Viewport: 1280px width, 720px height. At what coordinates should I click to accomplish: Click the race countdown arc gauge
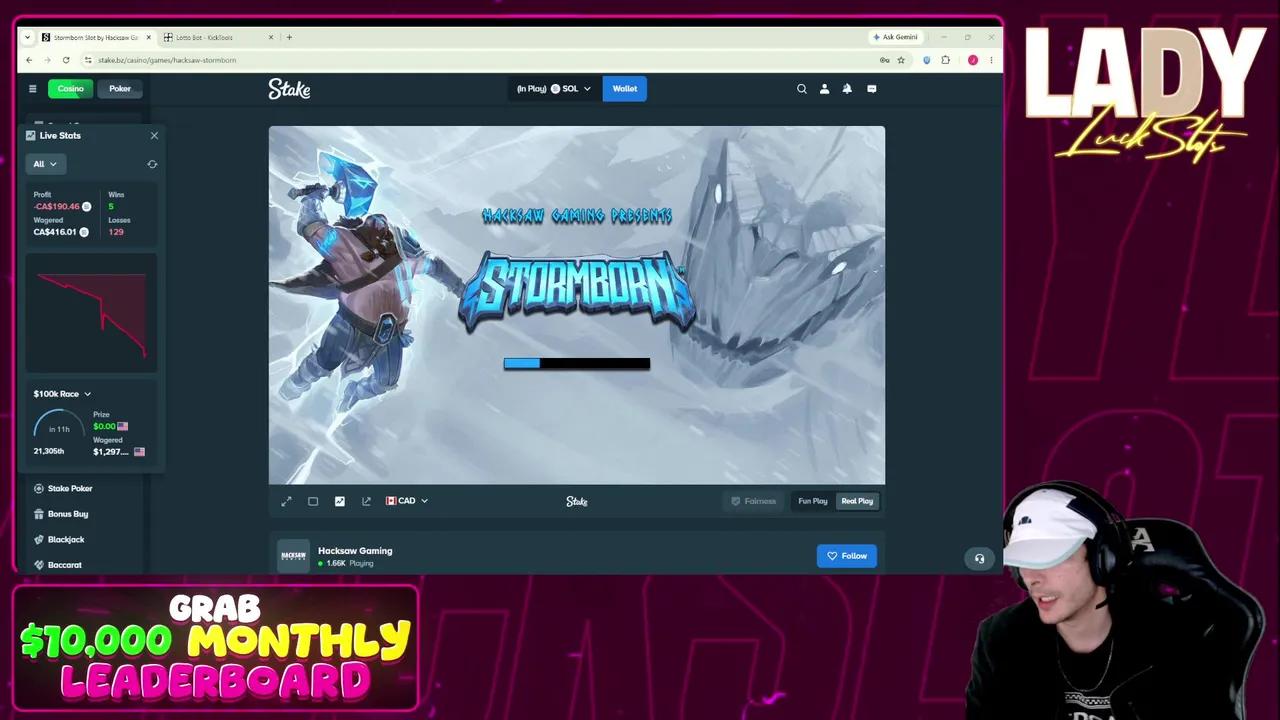58,424
